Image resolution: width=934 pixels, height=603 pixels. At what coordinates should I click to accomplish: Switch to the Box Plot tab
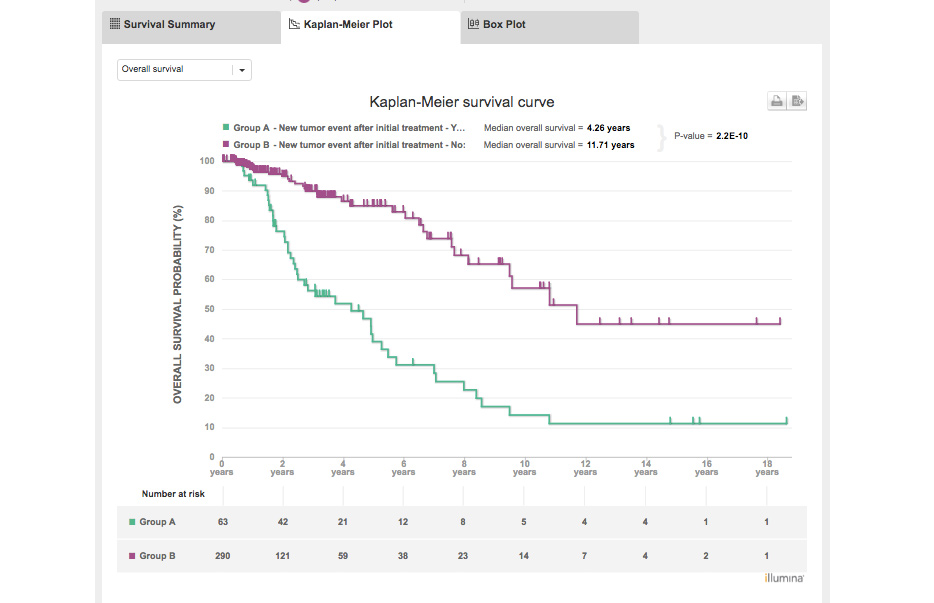pyautogui.click(x=504, y=25)
